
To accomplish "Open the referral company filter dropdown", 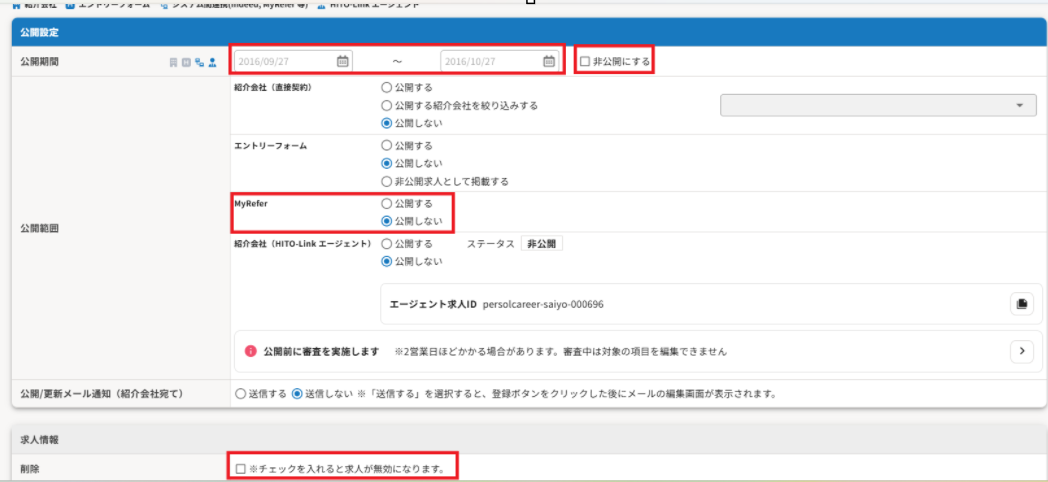I will 877,105.
